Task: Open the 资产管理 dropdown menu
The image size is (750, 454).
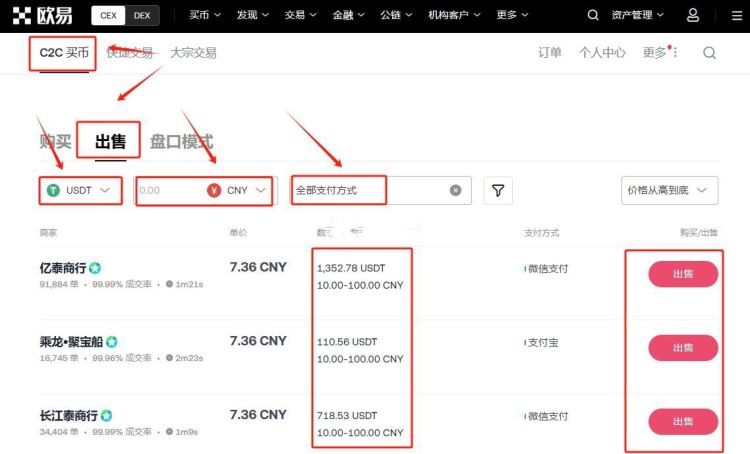Action: tap(638, 15)
